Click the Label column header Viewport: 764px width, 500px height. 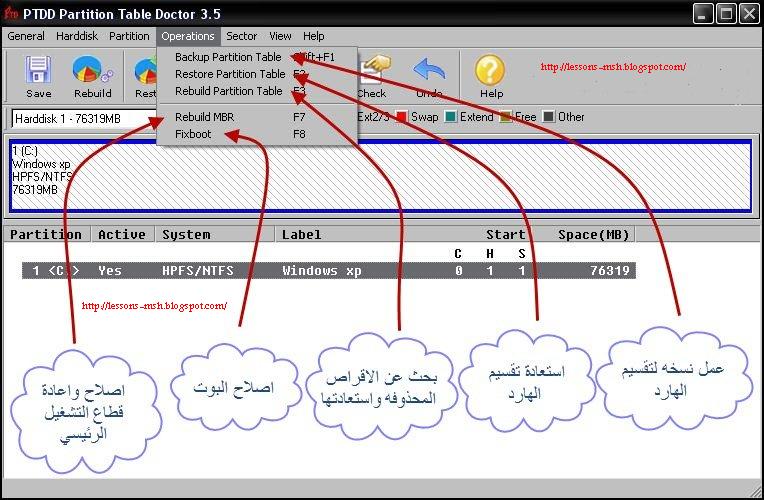click(302, 234)
